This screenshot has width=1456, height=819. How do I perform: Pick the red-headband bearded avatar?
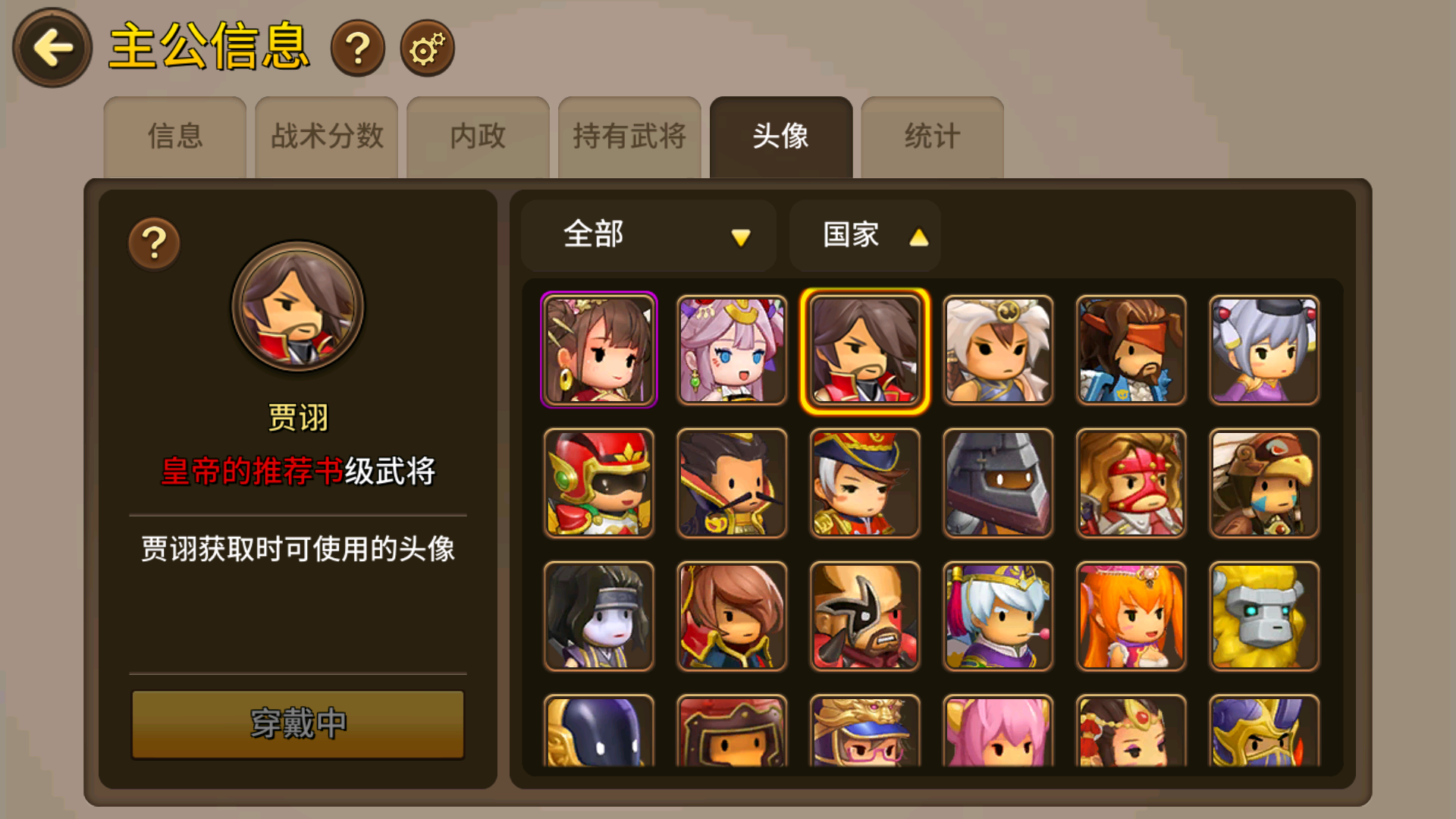(x=1131, y=350)
